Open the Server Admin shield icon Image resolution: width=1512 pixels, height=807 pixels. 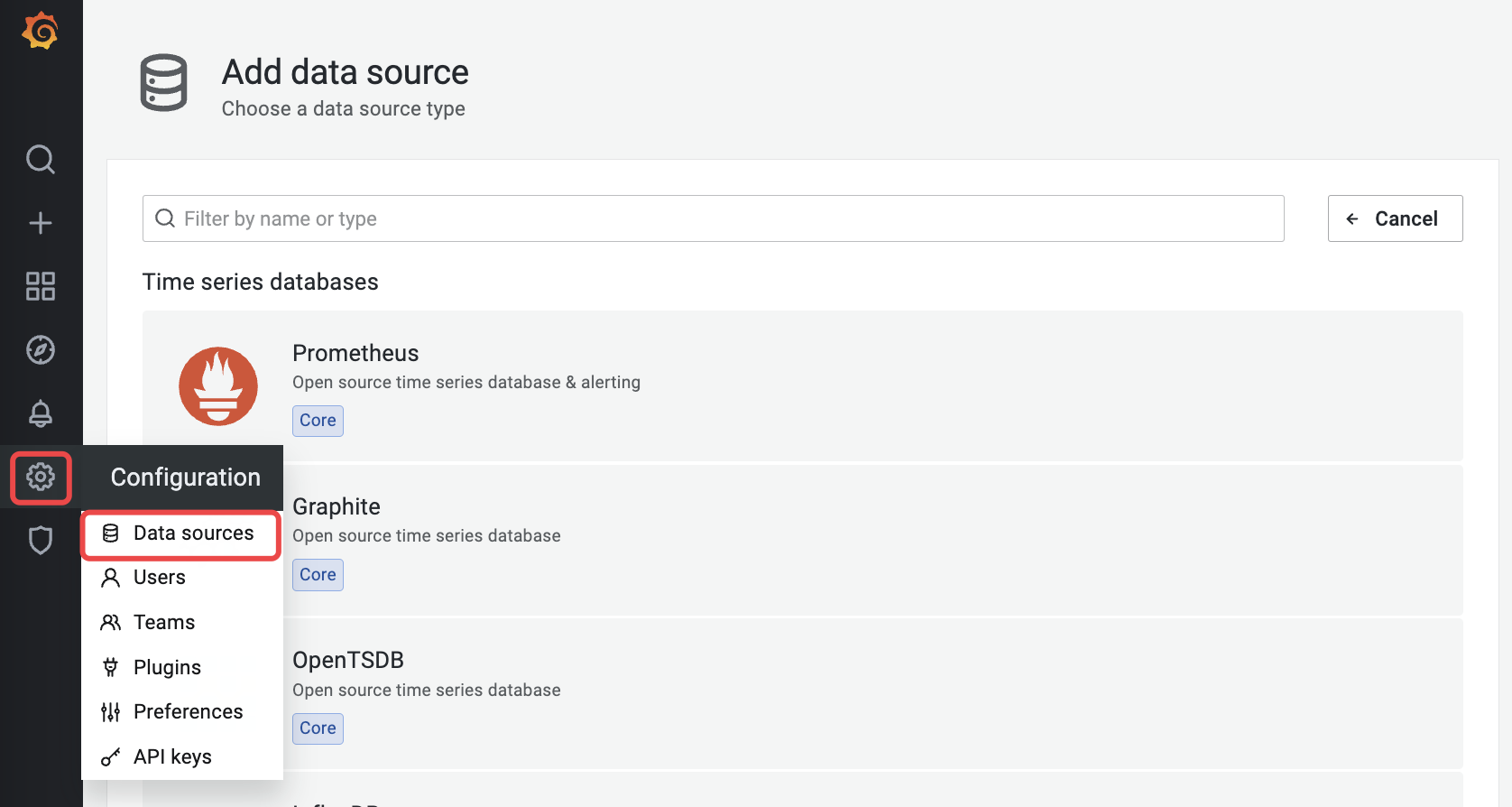tap(41, 540)
